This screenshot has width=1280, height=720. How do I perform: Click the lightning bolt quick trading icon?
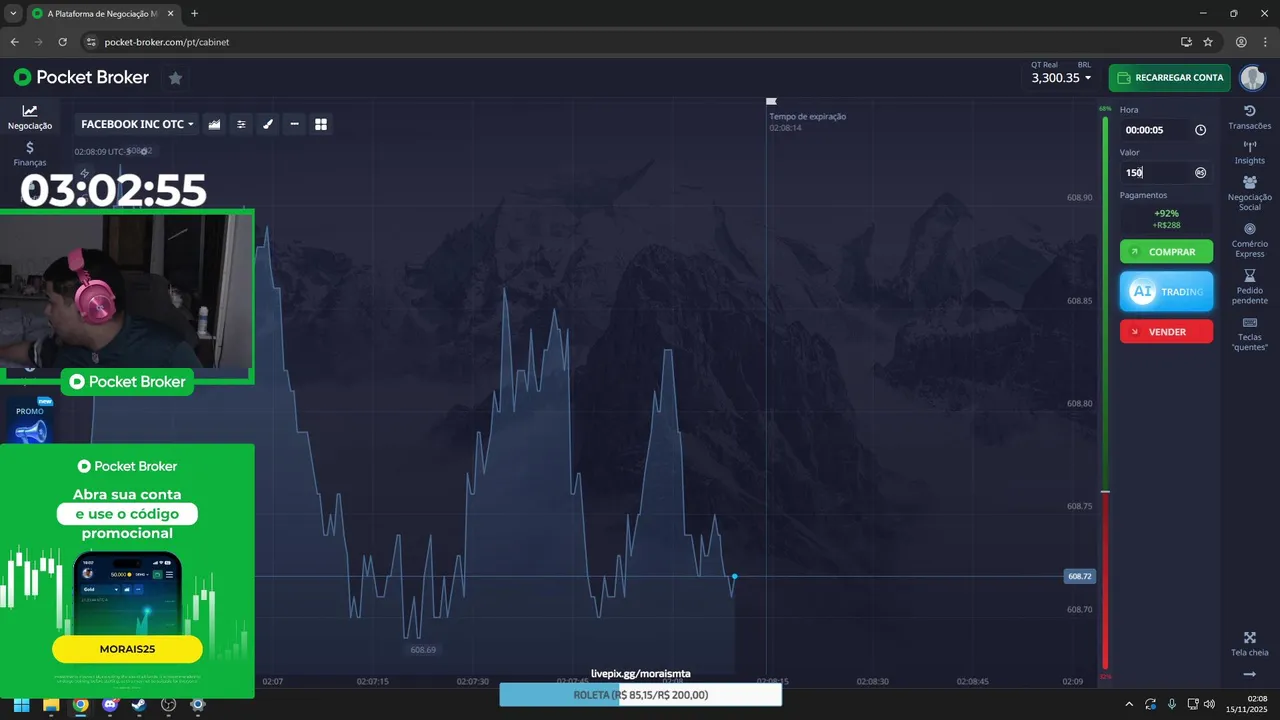pos(84,173)
